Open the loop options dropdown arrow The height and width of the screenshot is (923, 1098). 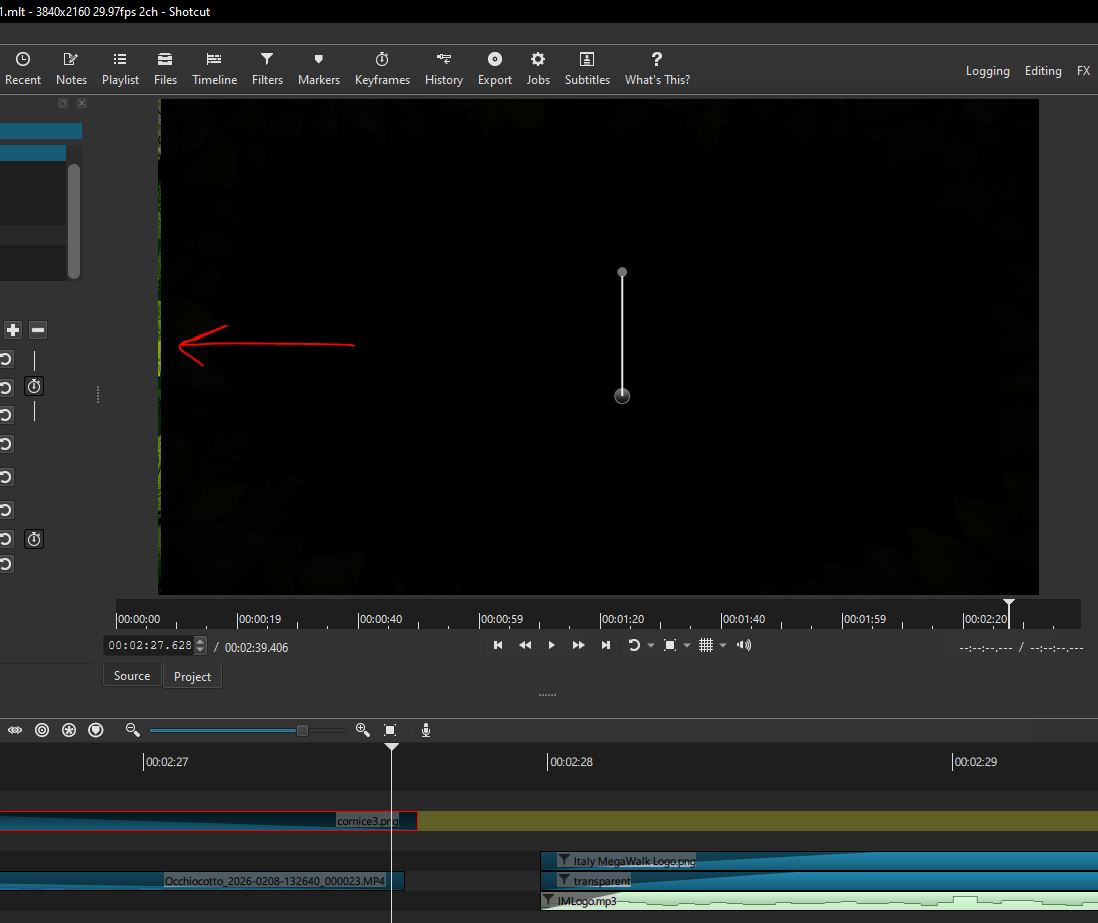point(651,646)
